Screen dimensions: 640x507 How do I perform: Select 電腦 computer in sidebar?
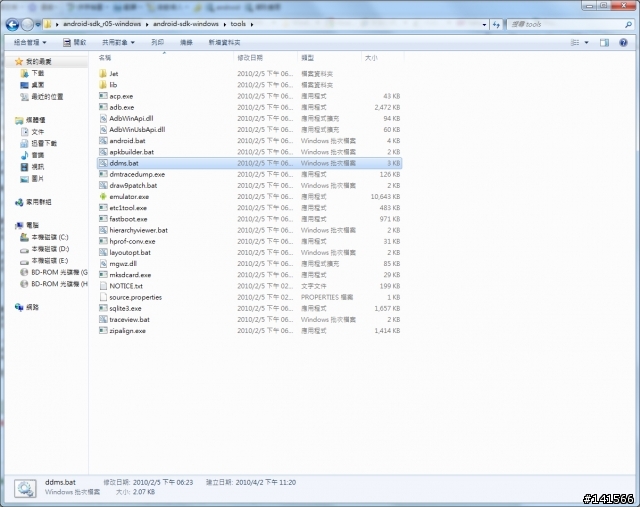tap(32, 225)
